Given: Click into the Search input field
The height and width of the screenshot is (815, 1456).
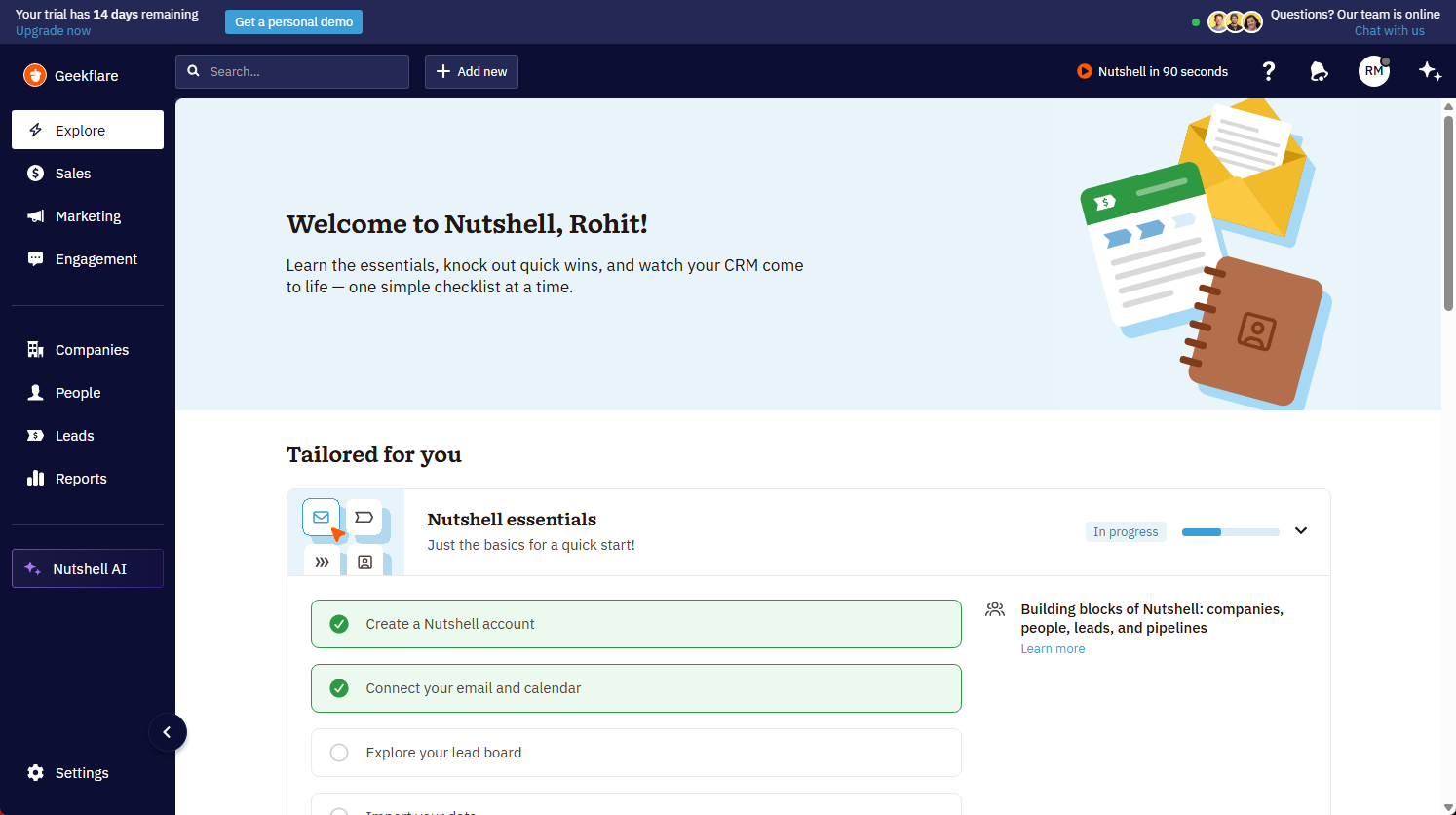Looking at the screenshot, I should pos(292,71).
